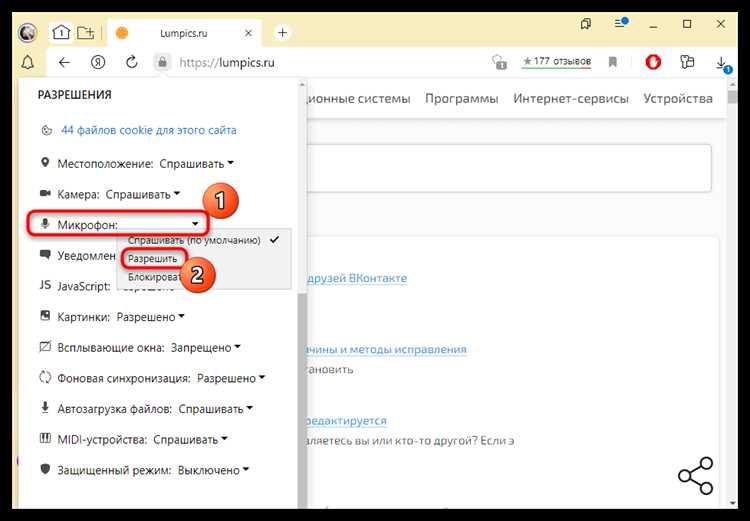Open Yandex home via the Я icon
The height and width of the screenshot is (521, 750).
(x=98, y=62)
